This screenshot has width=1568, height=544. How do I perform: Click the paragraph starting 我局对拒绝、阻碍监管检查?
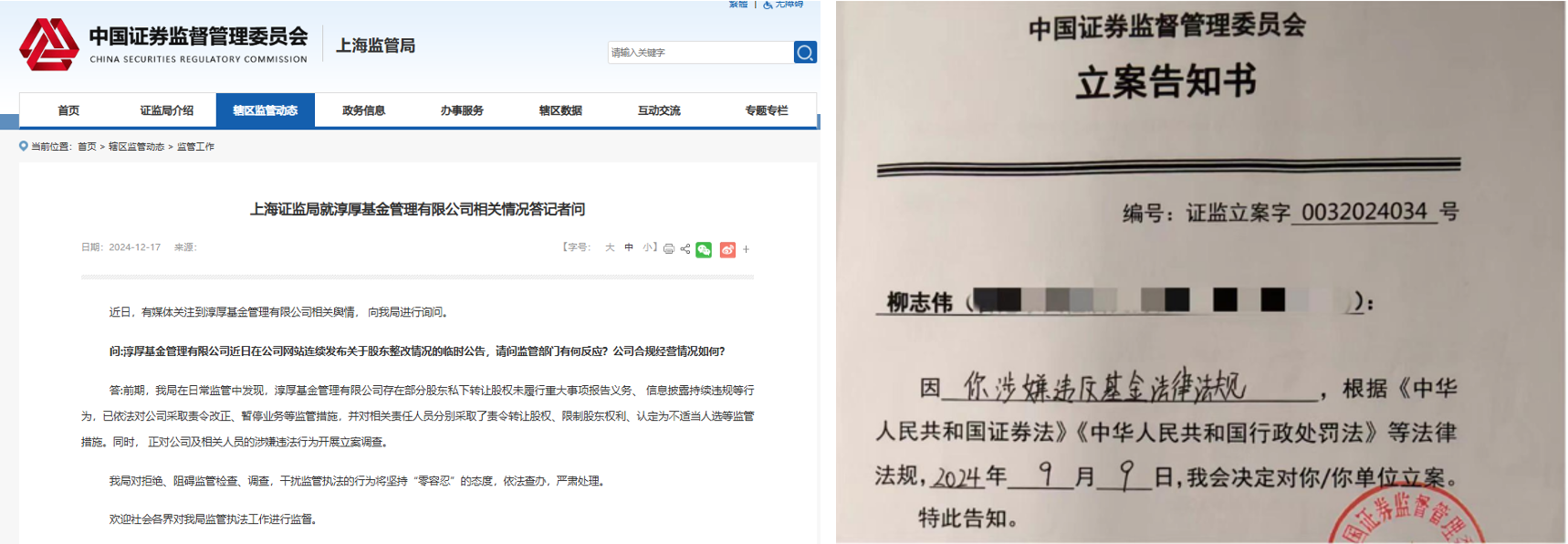(358, 481)
